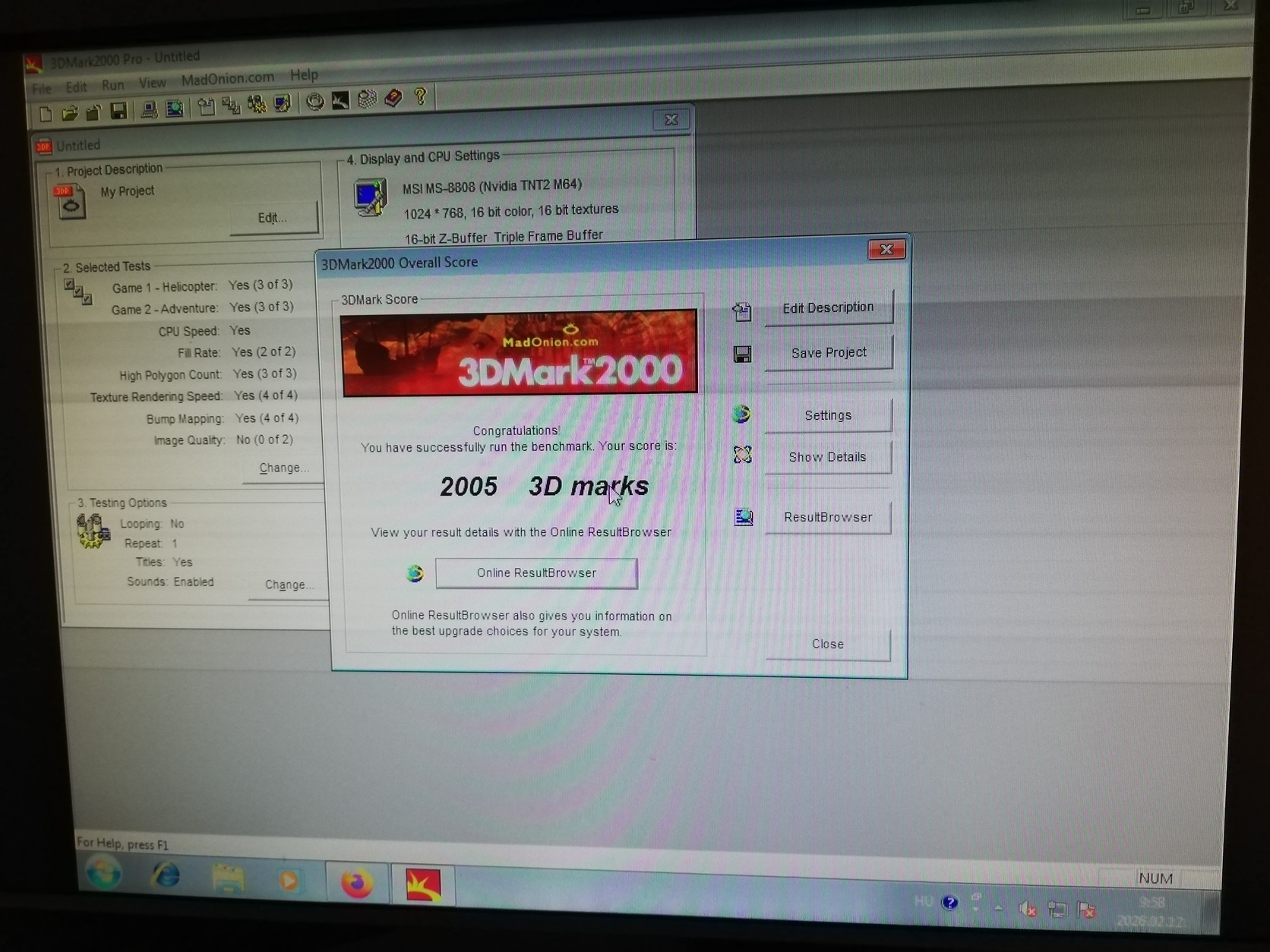Click the HU language indicator in the tray

click(924, 901)
